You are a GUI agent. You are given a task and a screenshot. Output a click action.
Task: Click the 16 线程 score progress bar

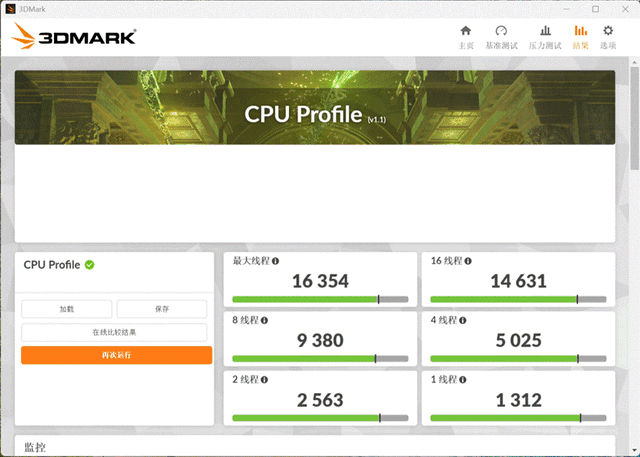(x=518, y=299)
